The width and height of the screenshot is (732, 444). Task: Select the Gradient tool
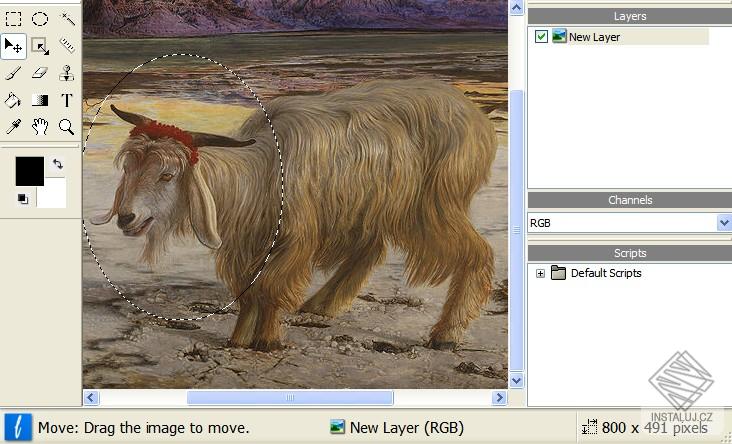[x=40, y=100]
